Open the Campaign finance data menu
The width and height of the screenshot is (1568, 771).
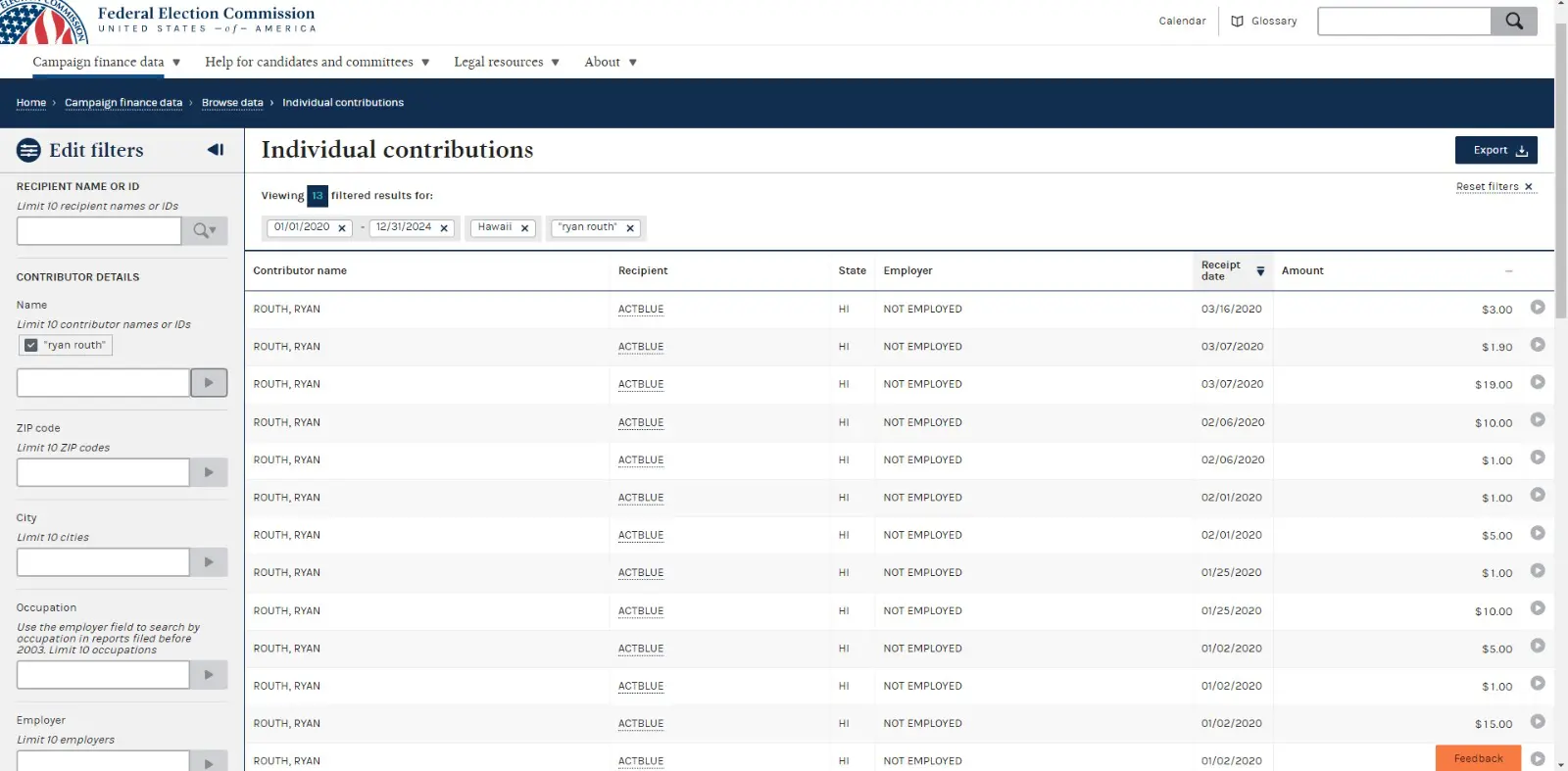pos(106,62)
